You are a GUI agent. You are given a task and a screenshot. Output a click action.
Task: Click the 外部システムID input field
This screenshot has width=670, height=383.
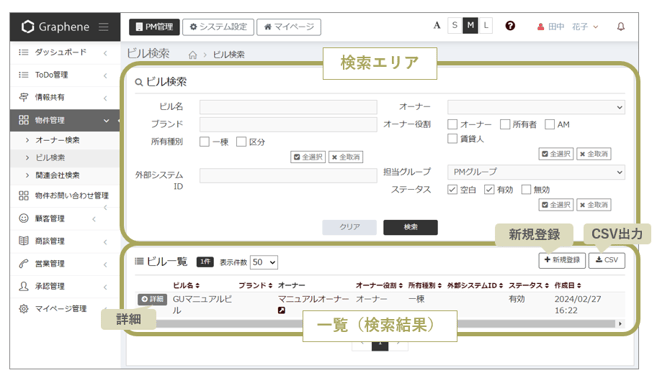click(x=288, y=175)
